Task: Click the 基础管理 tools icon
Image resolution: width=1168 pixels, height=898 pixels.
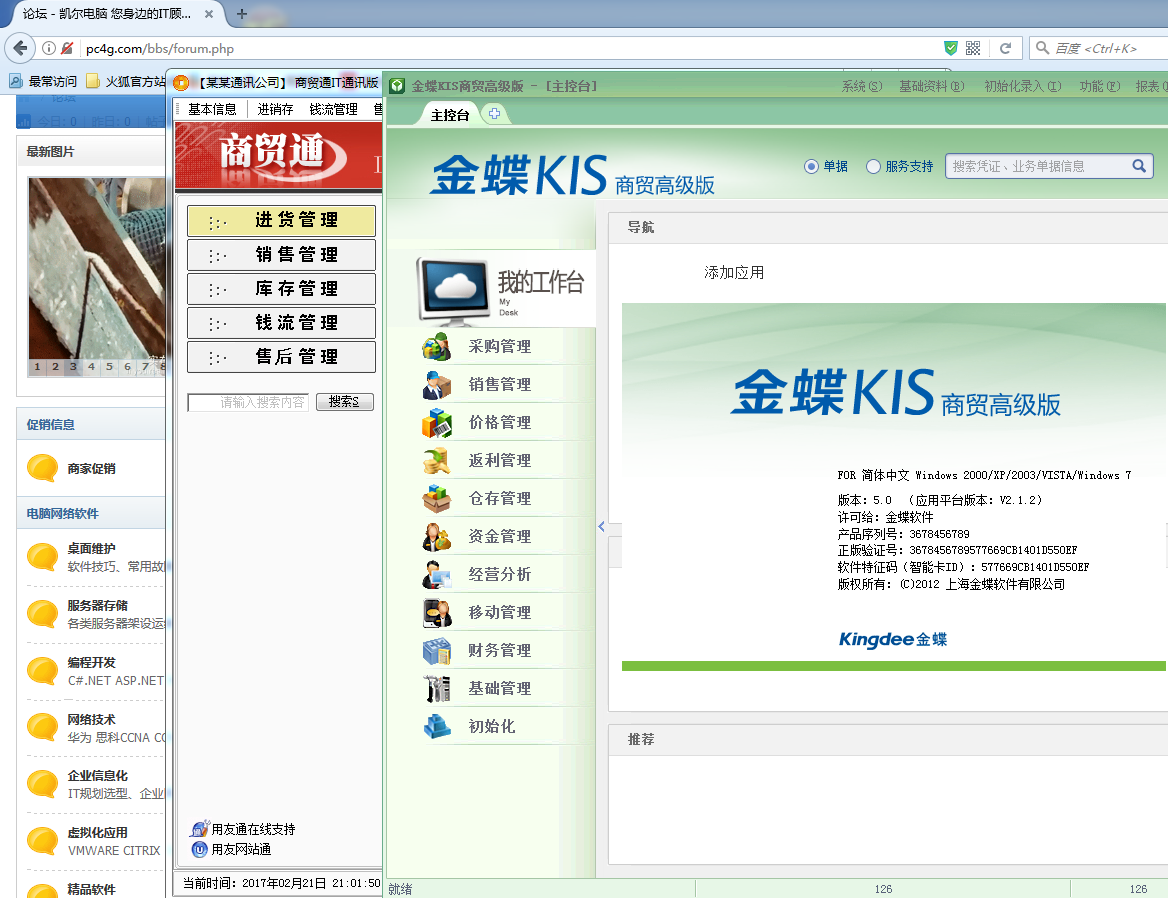Action: pyautogui.click(x=437, y=688)
